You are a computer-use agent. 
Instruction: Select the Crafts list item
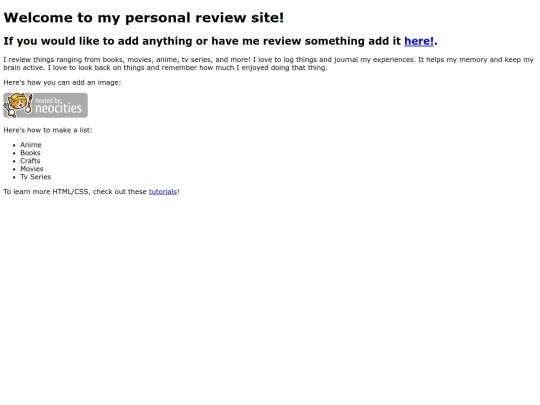point(30,161)
